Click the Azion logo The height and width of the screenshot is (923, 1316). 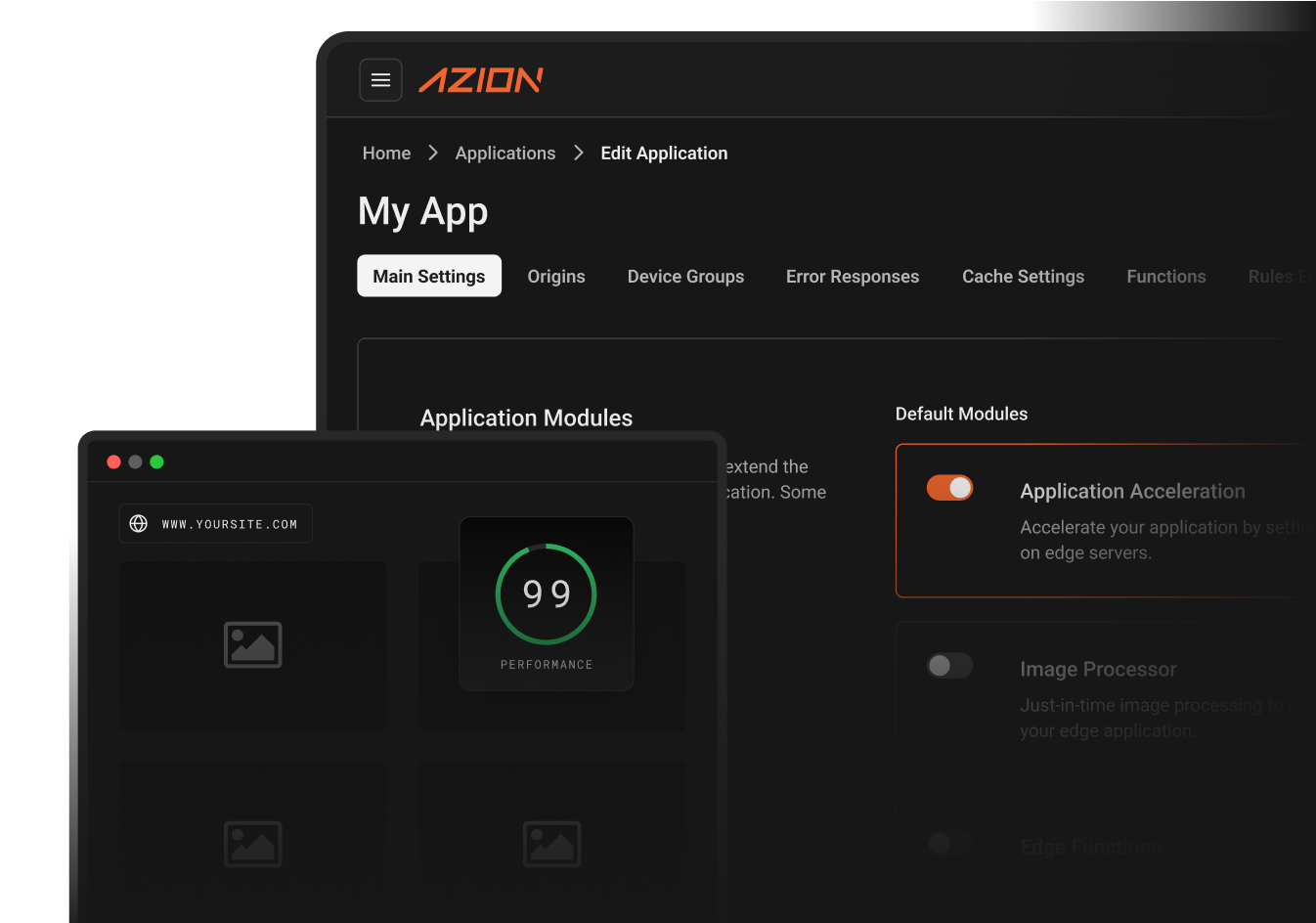(481, 80)
